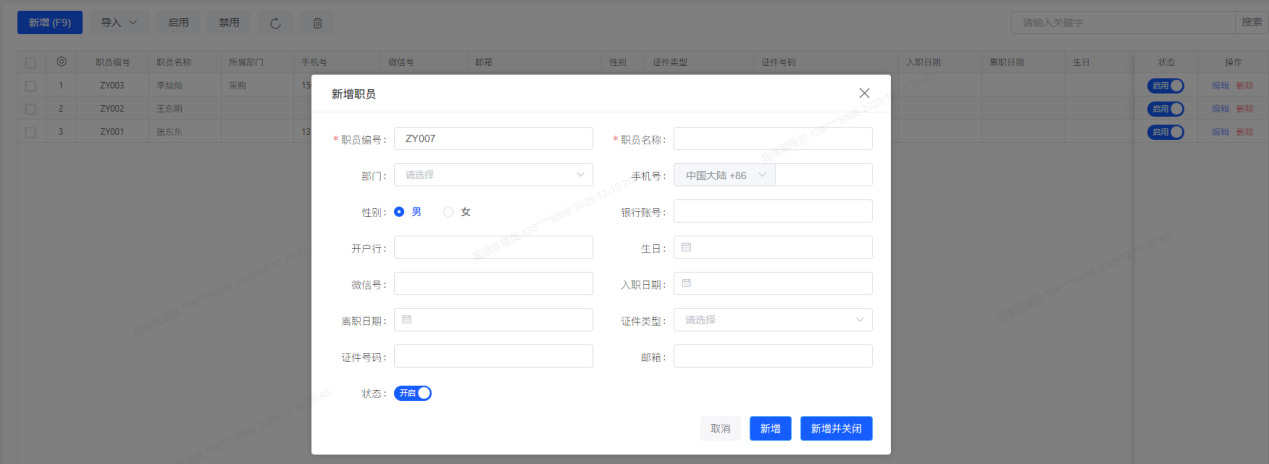Screen dimensions: 1269x464
Task: Click the 职员名称 input field
Action: pos(772,139)
